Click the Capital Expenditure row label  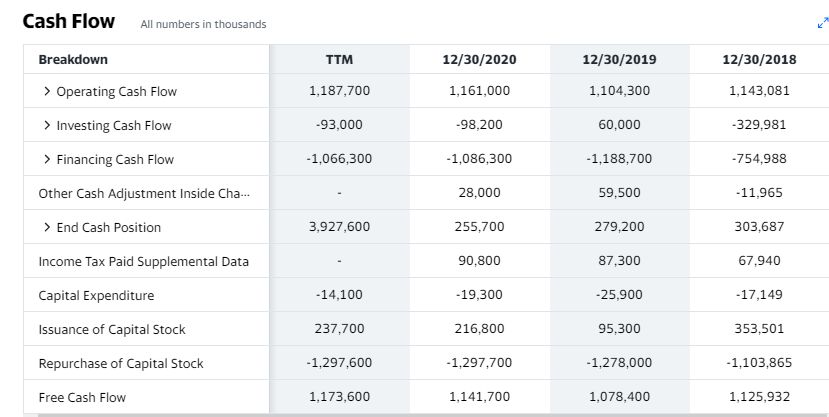pyautogui.click(x=96, y=295)
